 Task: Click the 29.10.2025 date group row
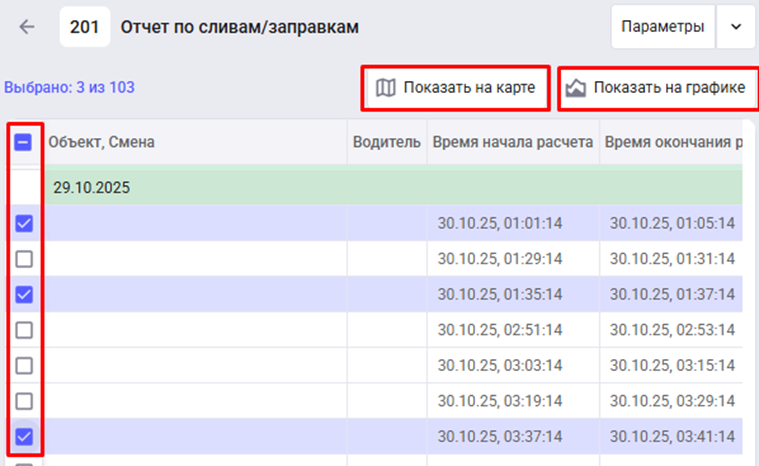click(x=92, y=187)
